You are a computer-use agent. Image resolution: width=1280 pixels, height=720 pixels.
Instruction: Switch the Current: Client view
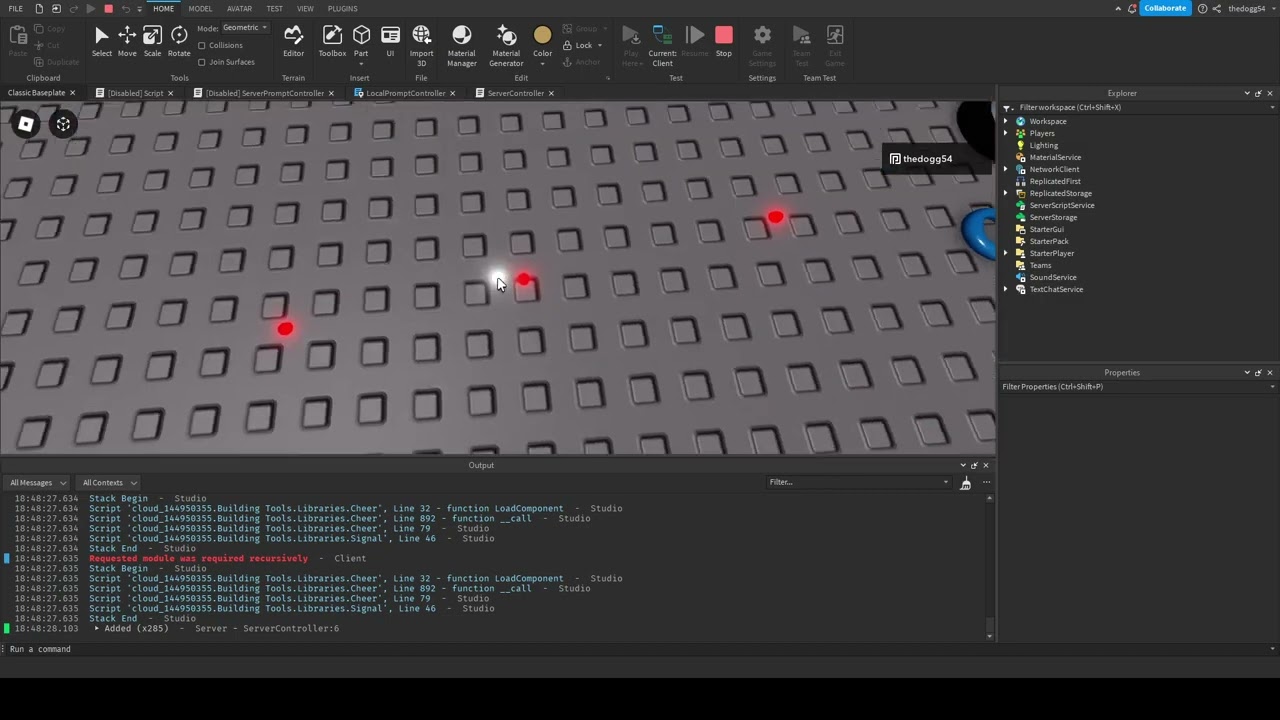[662, 45]
